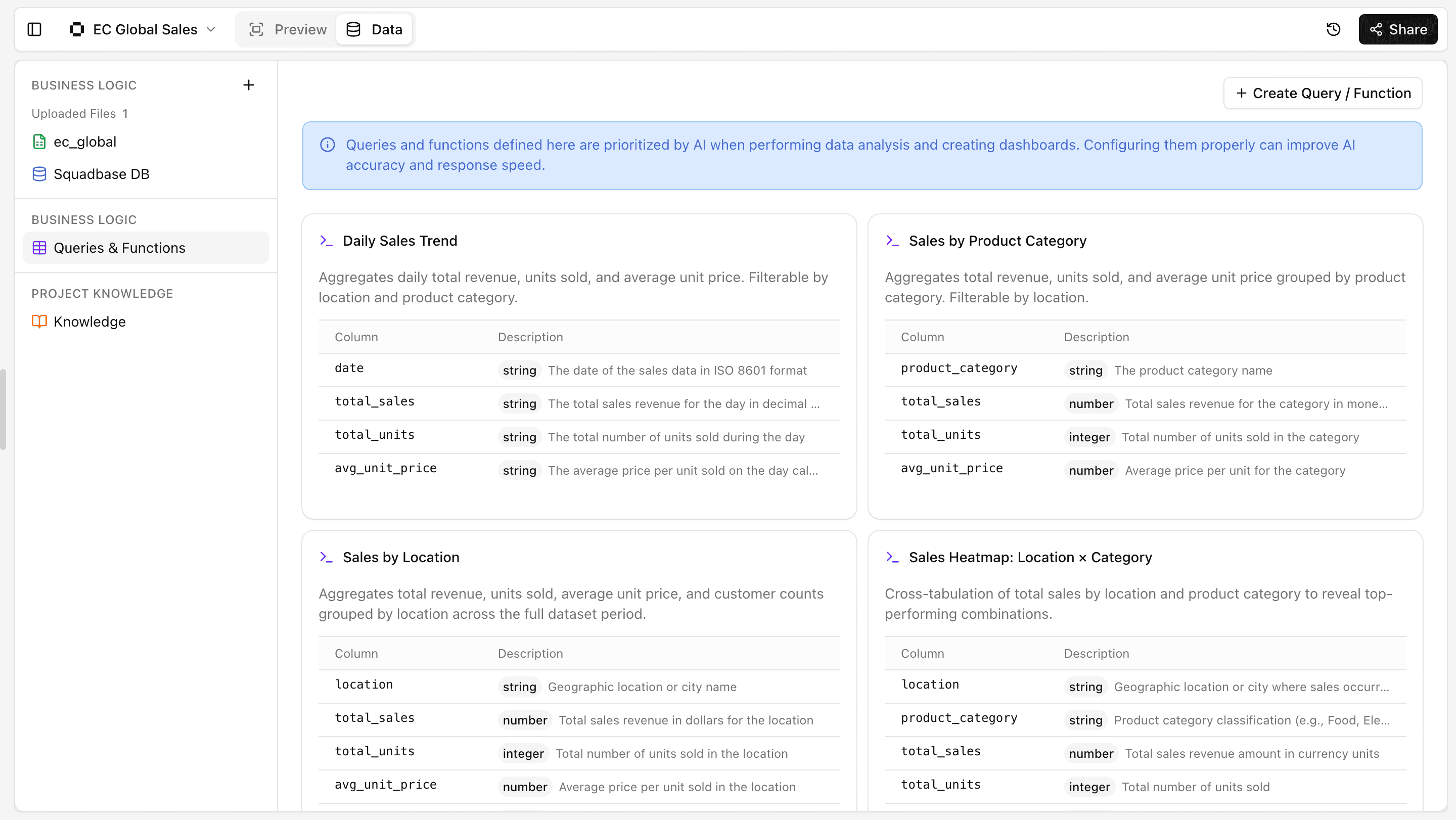Viewport: 1456px width, 820px height.
Task: Click the Squadbase DB database icon
Action: [x=39, y=174]
